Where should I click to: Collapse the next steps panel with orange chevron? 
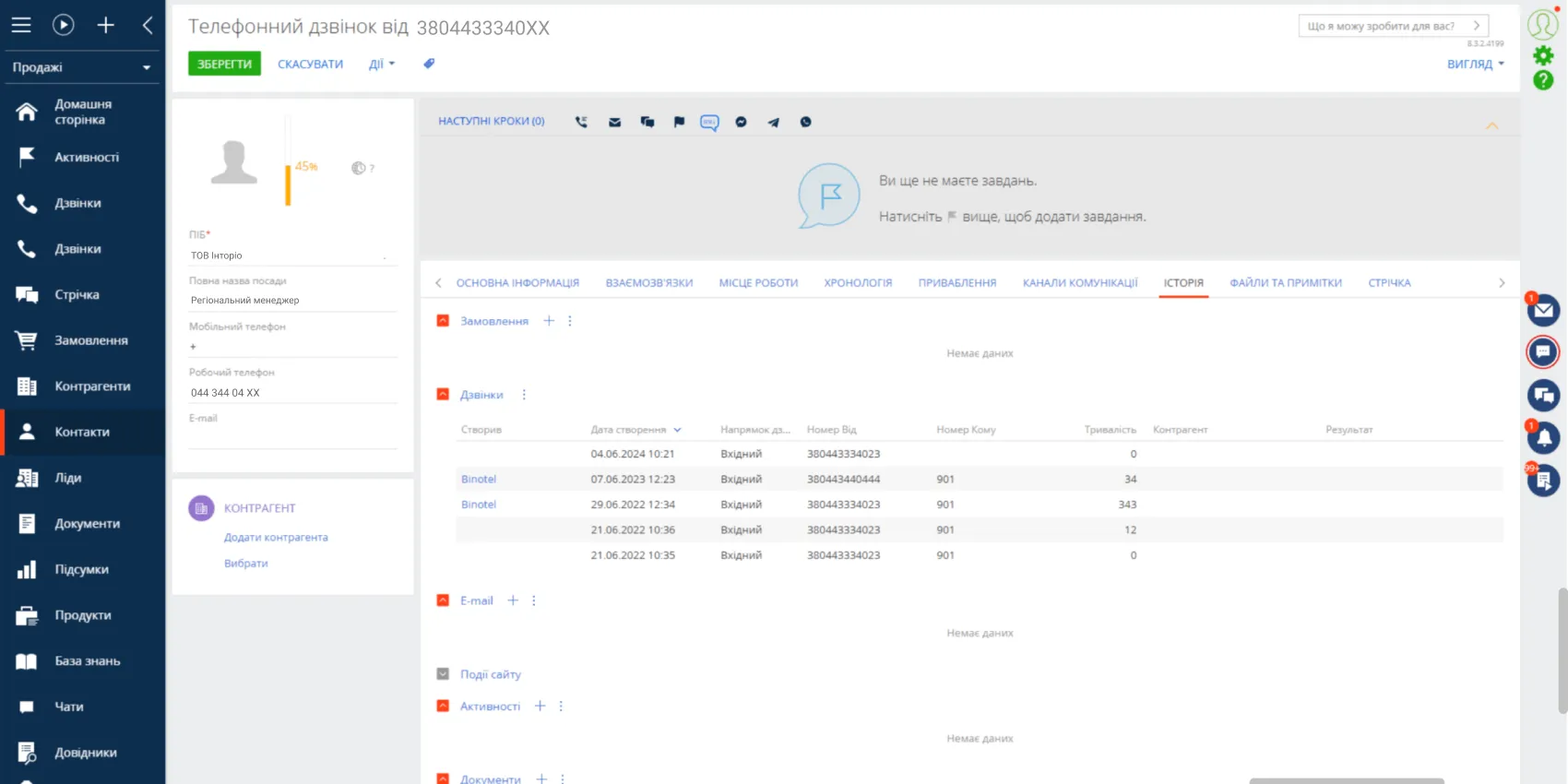[1491, 125]
